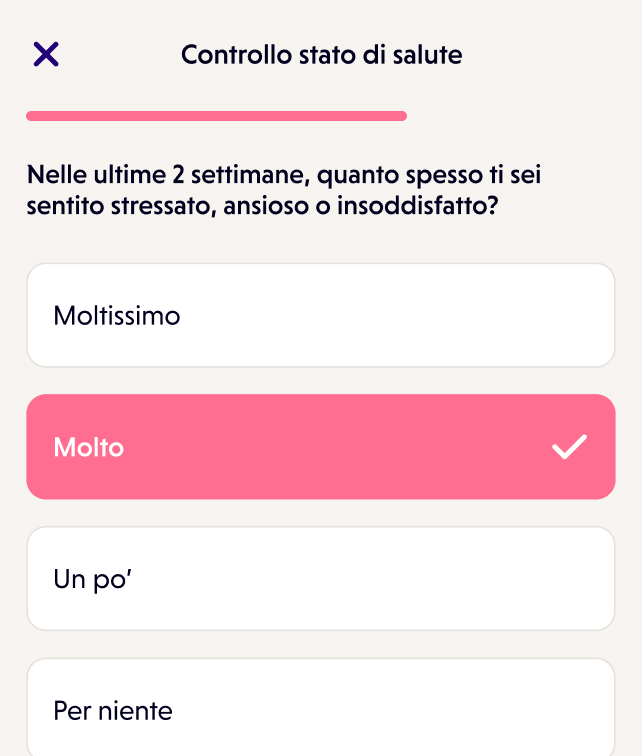
Task: Pick the "Per niente" answer
Action: coord(320,710)
